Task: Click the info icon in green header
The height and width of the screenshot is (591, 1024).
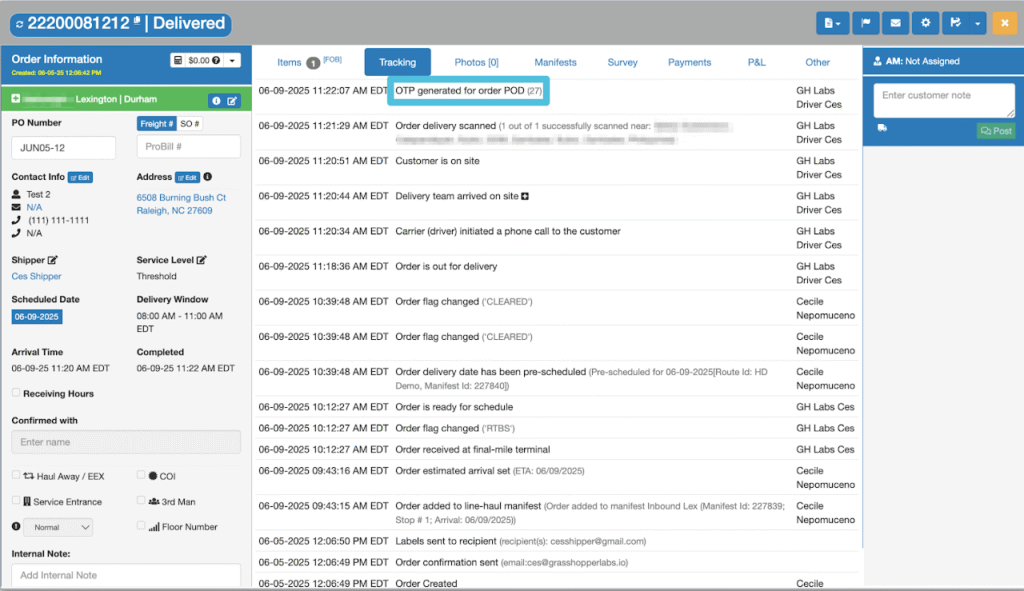Action: 216,101
